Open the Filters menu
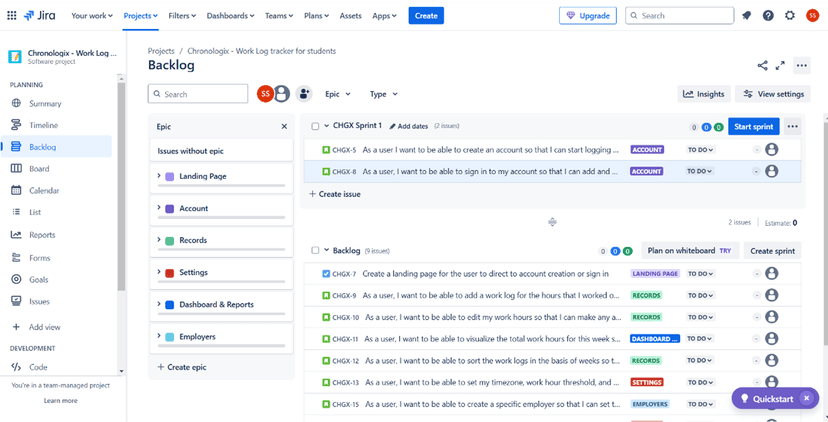This screenshot has height=422, width=828. coord(182,16)
